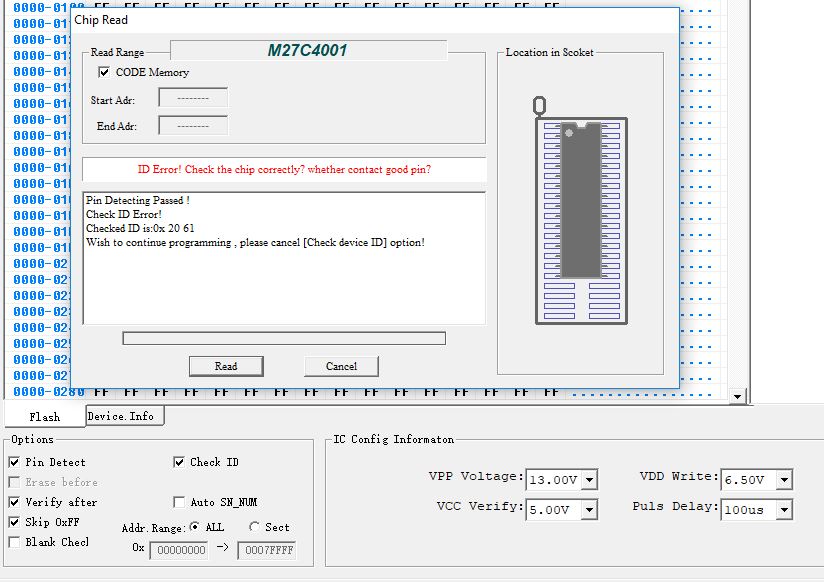Switch to the Flash tab
This screenshot has height=582, width=824.
coord(45,417)
